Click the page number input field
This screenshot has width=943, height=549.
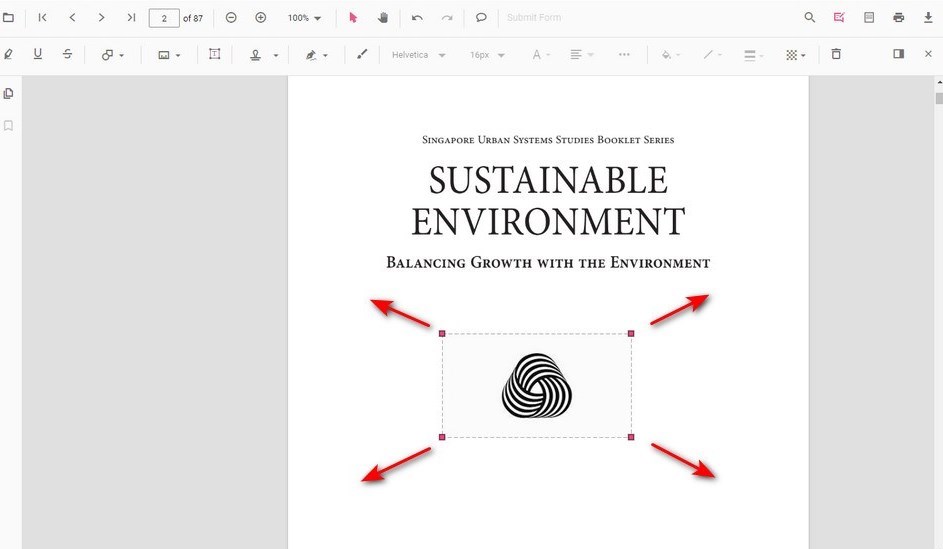pyautogui.click(x=164, y=18)
